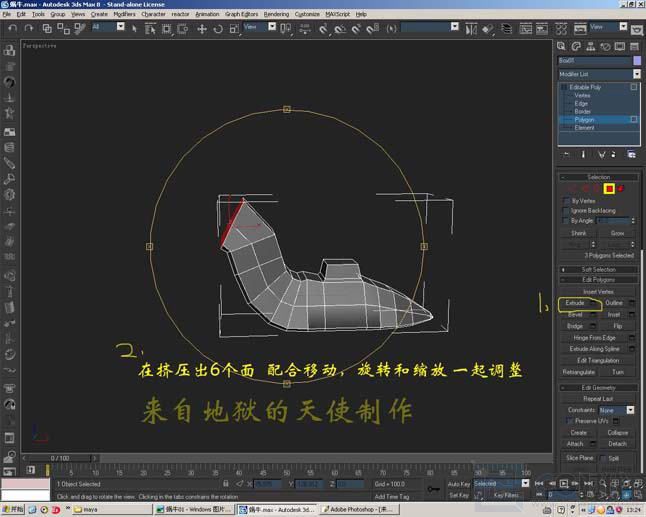Click the Grow selection button

(x=617, y=233)
